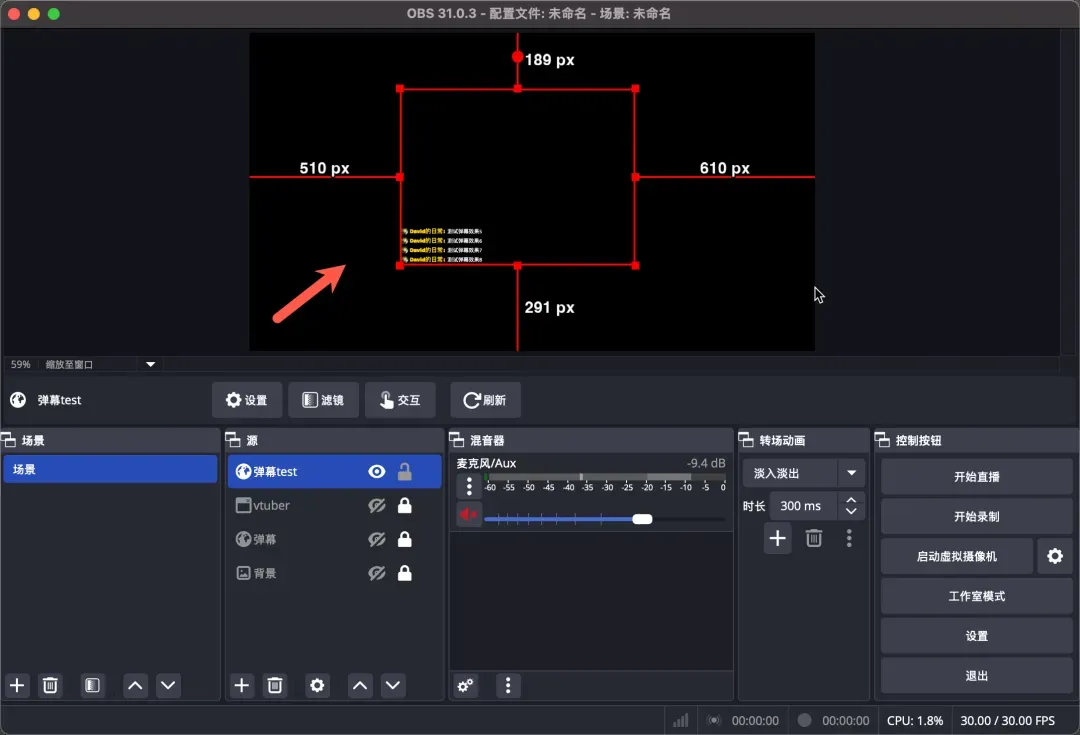Open transition properties three-dot menu
1080x735 pixels.
click(x=849, y=538)
